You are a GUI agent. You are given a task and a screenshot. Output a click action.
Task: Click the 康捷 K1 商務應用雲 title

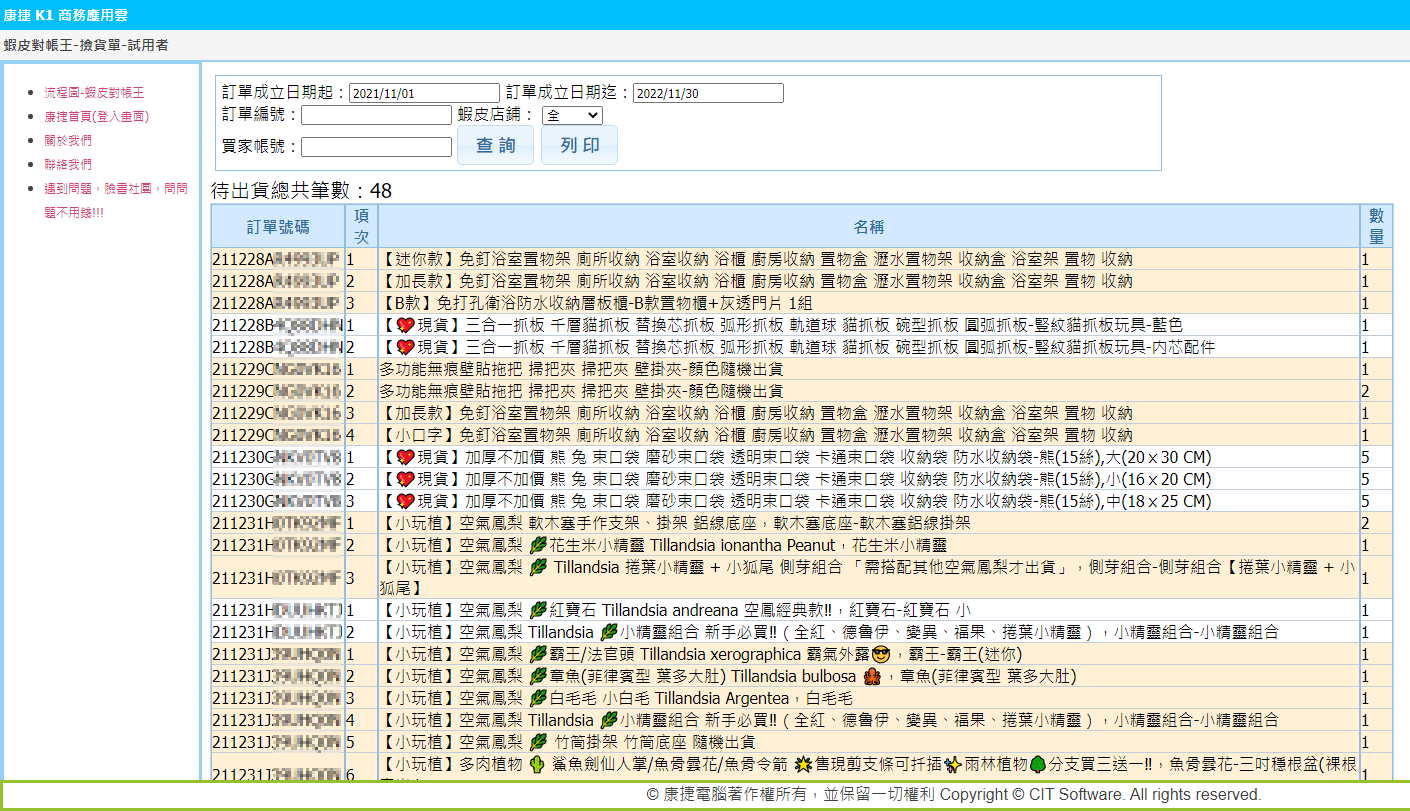coord(65,16)
